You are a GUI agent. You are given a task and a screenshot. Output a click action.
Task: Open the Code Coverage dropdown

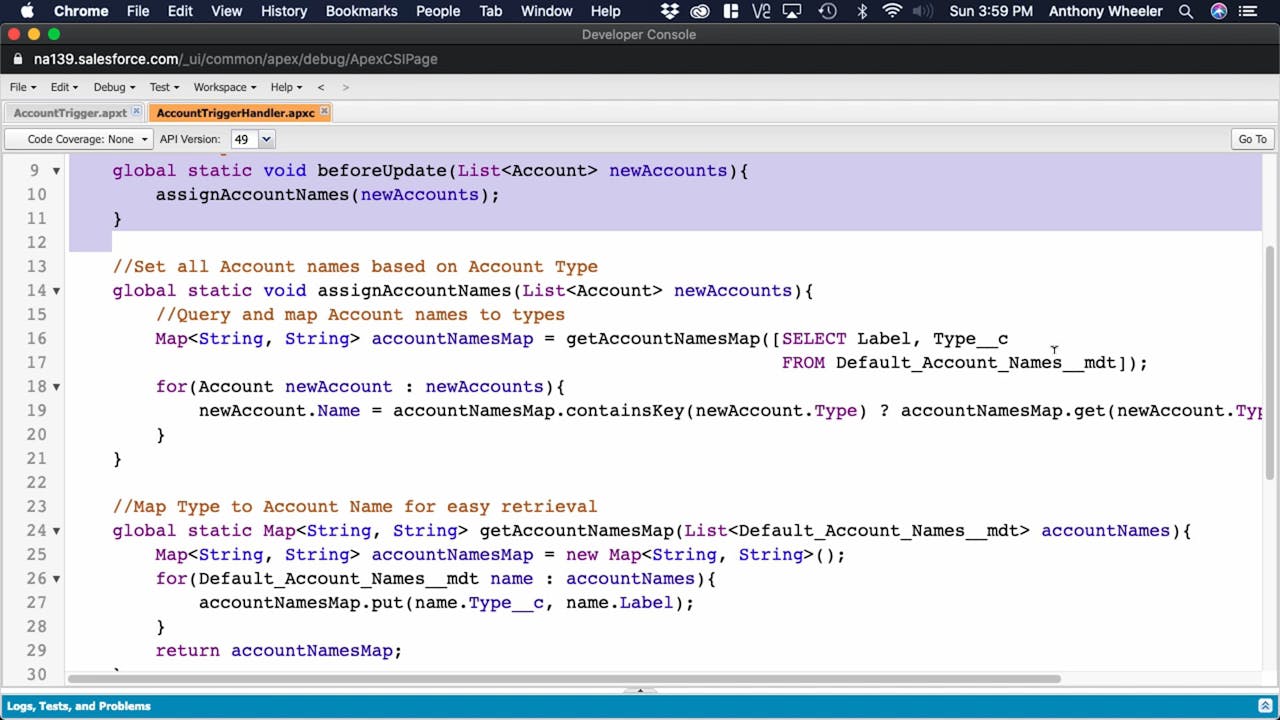coord(79,139)
